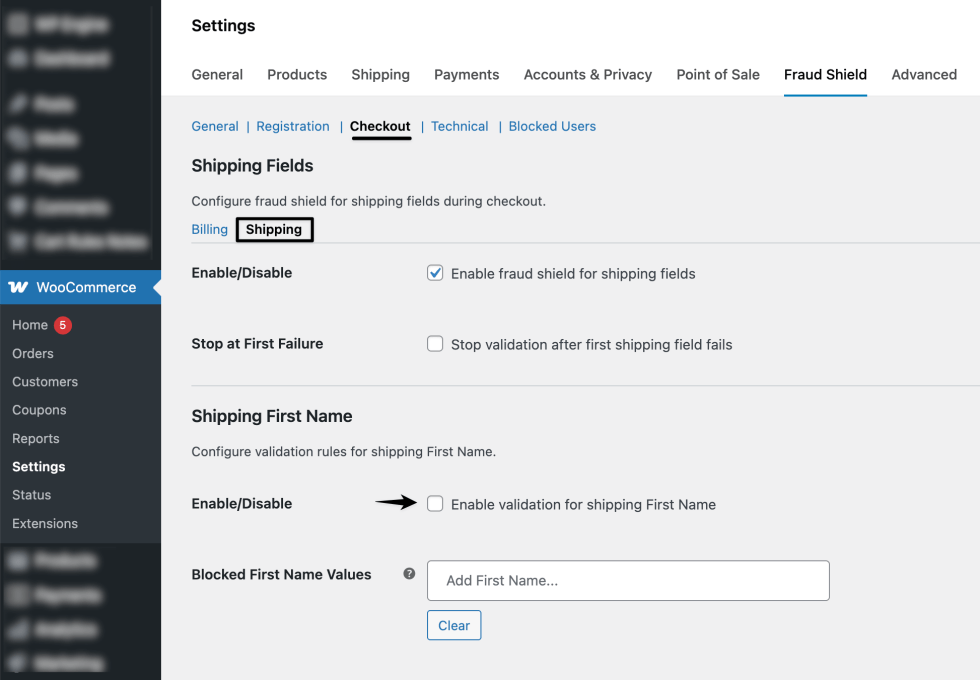Click the red notification badge next to Home
Image resolution: width=980 pixels, height=680 pixels.
55,325
